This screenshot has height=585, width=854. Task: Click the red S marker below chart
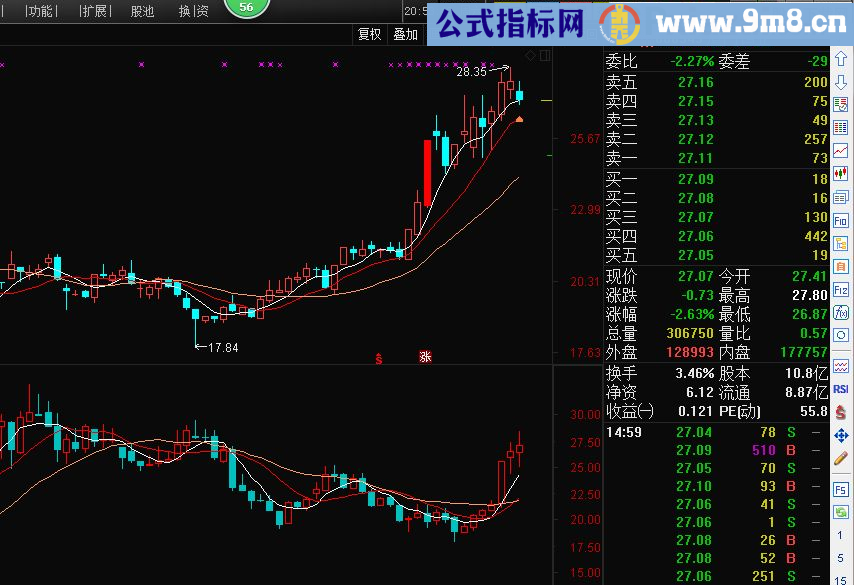click(379, 358)
